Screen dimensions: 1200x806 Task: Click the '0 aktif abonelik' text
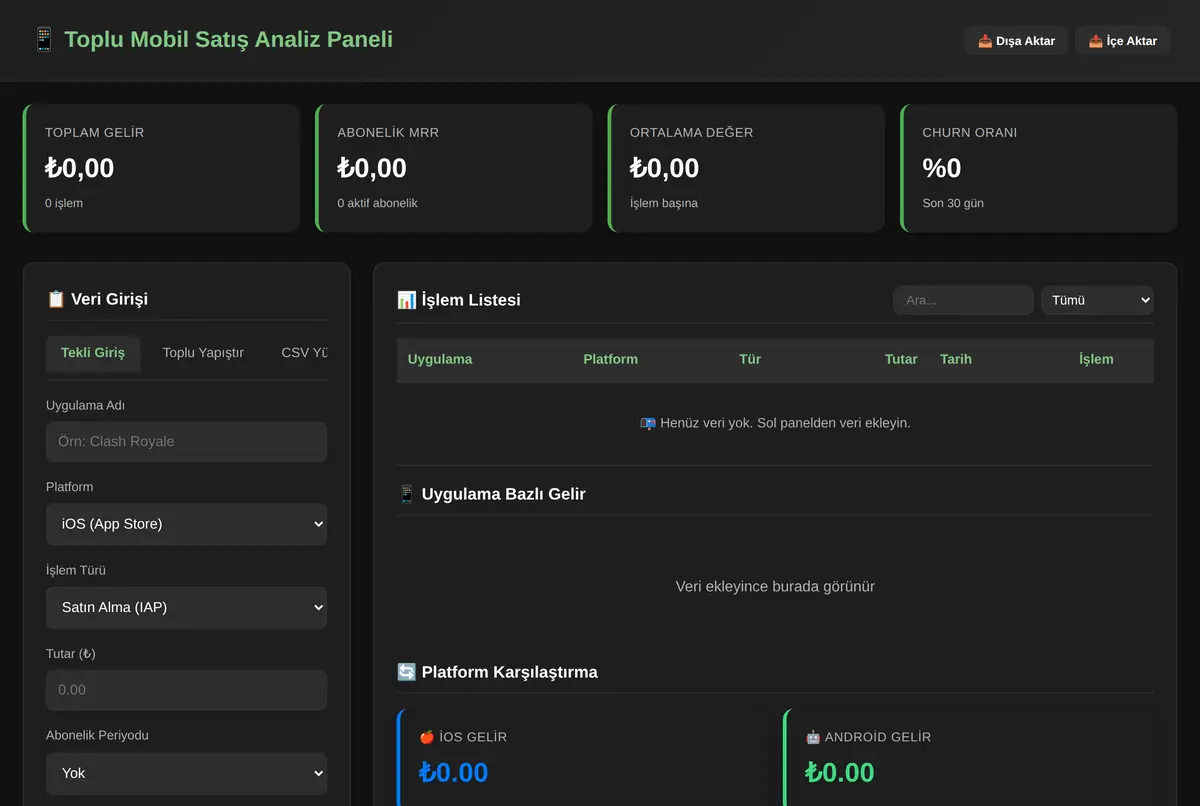tap(377, 203)
